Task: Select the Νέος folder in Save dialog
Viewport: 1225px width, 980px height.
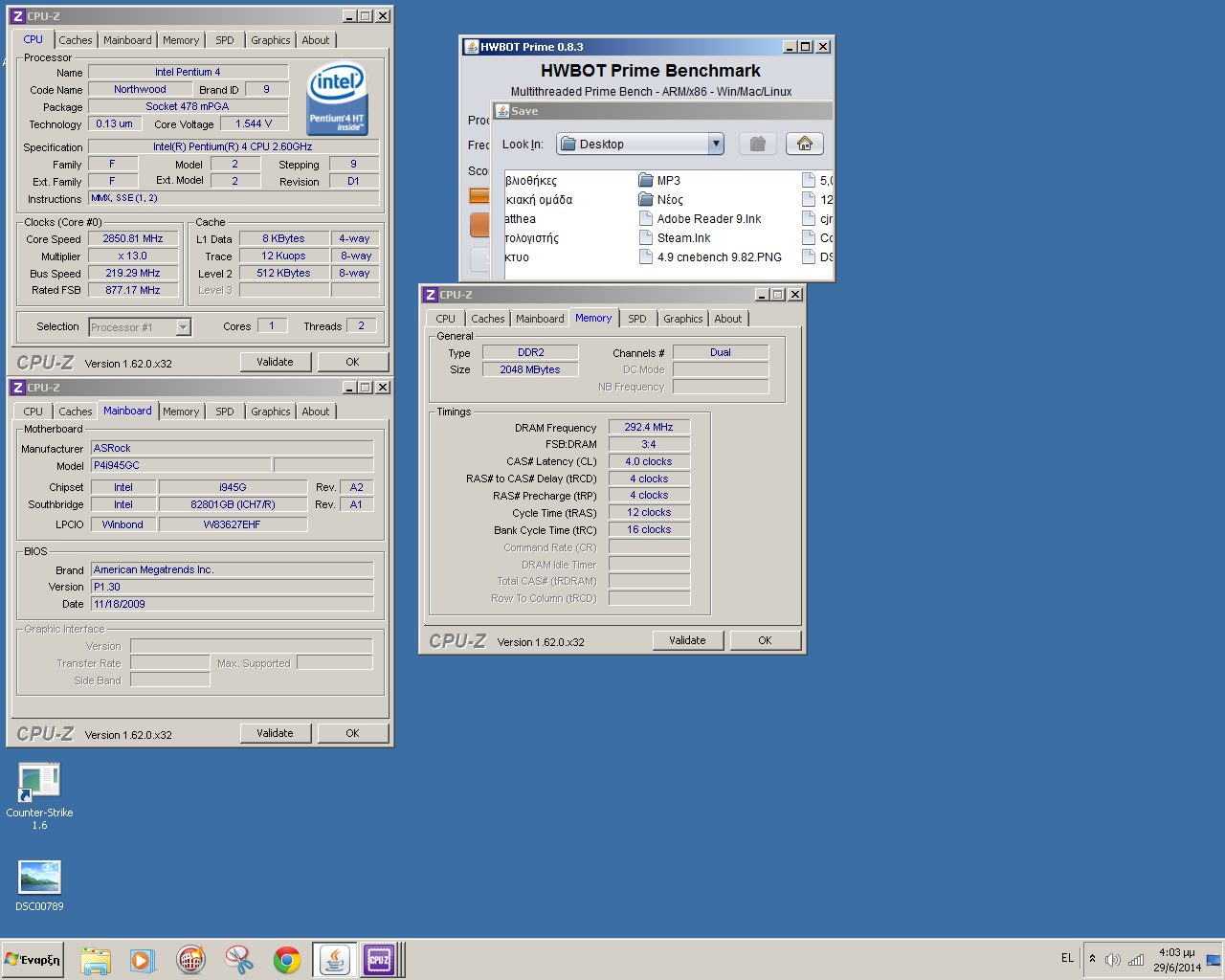Action: point(660,199)
